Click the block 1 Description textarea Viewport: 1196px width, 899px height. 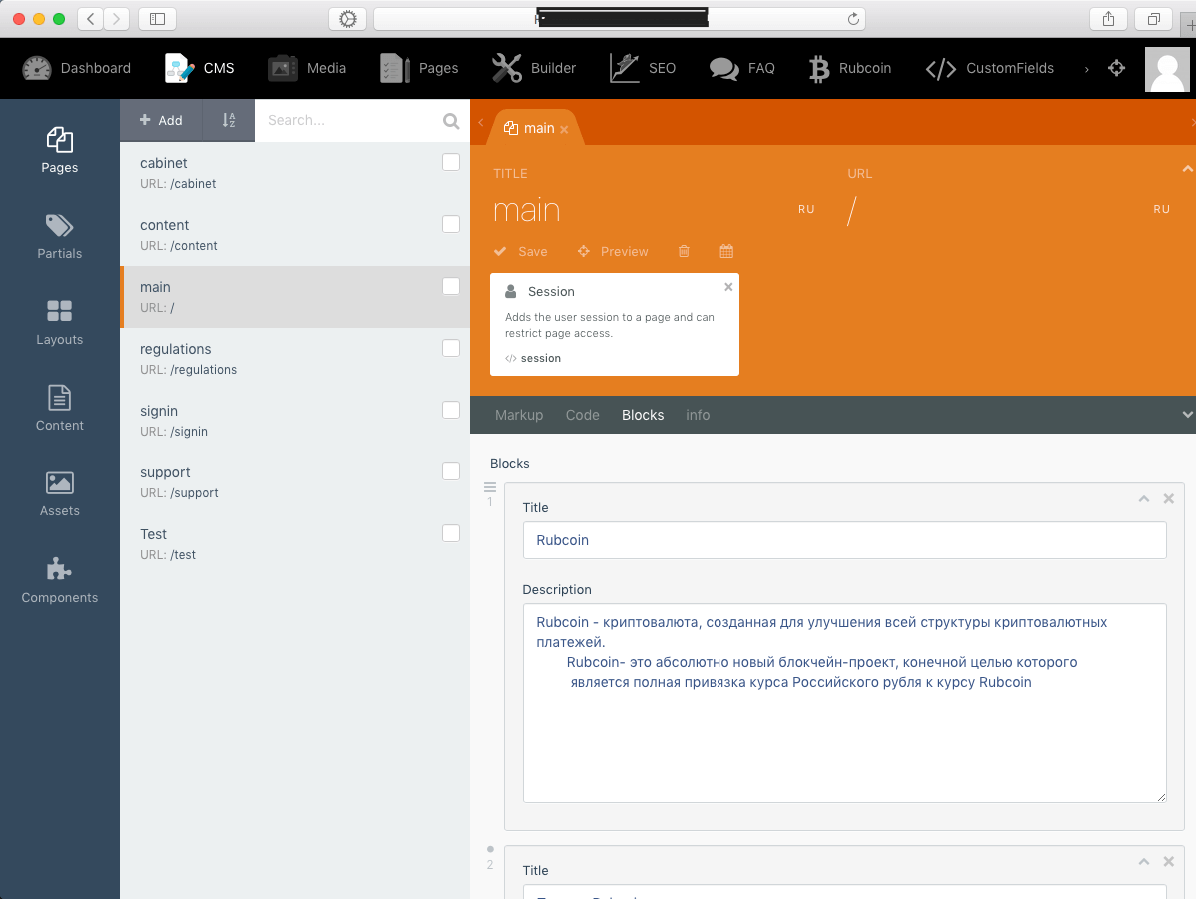coord(844,703)
